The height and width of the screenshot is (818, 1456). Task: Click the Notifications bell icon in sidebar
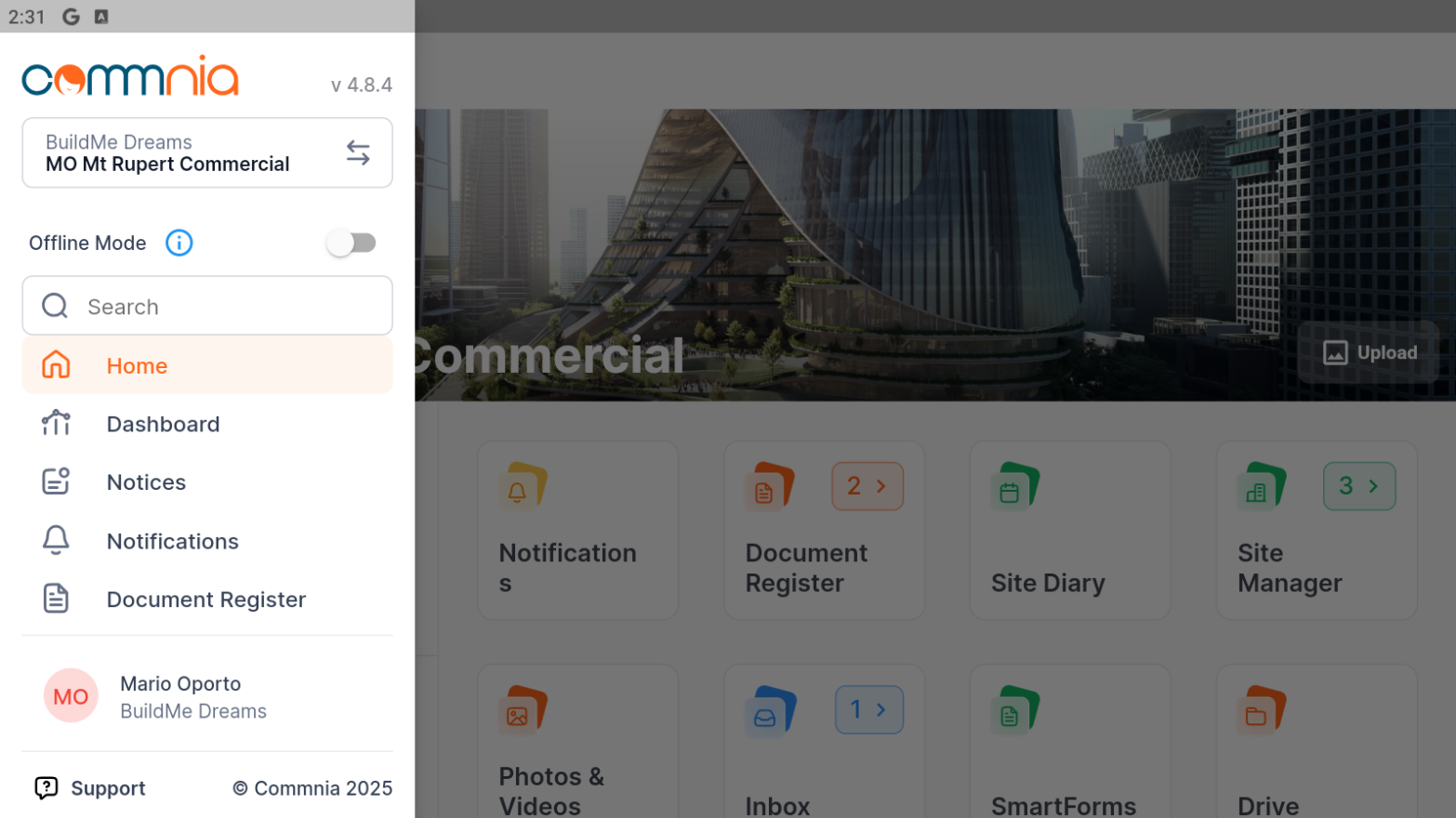click(56, 540)
